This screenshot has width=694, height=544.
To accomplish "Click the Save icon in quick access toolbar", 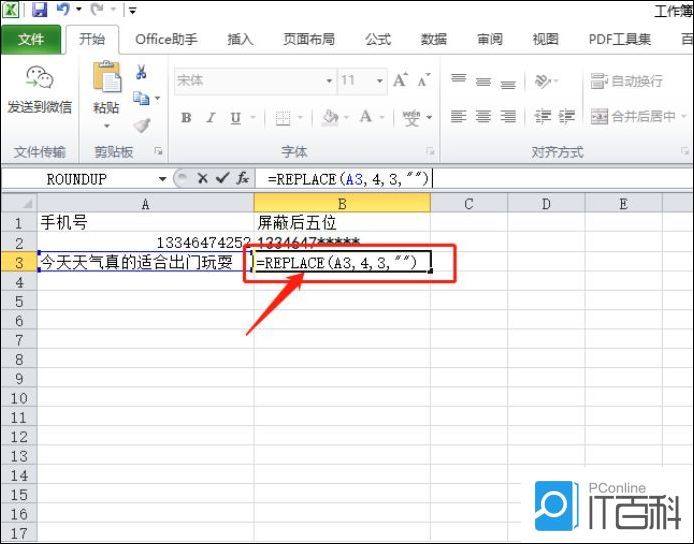I will click(x=40, y=9).
